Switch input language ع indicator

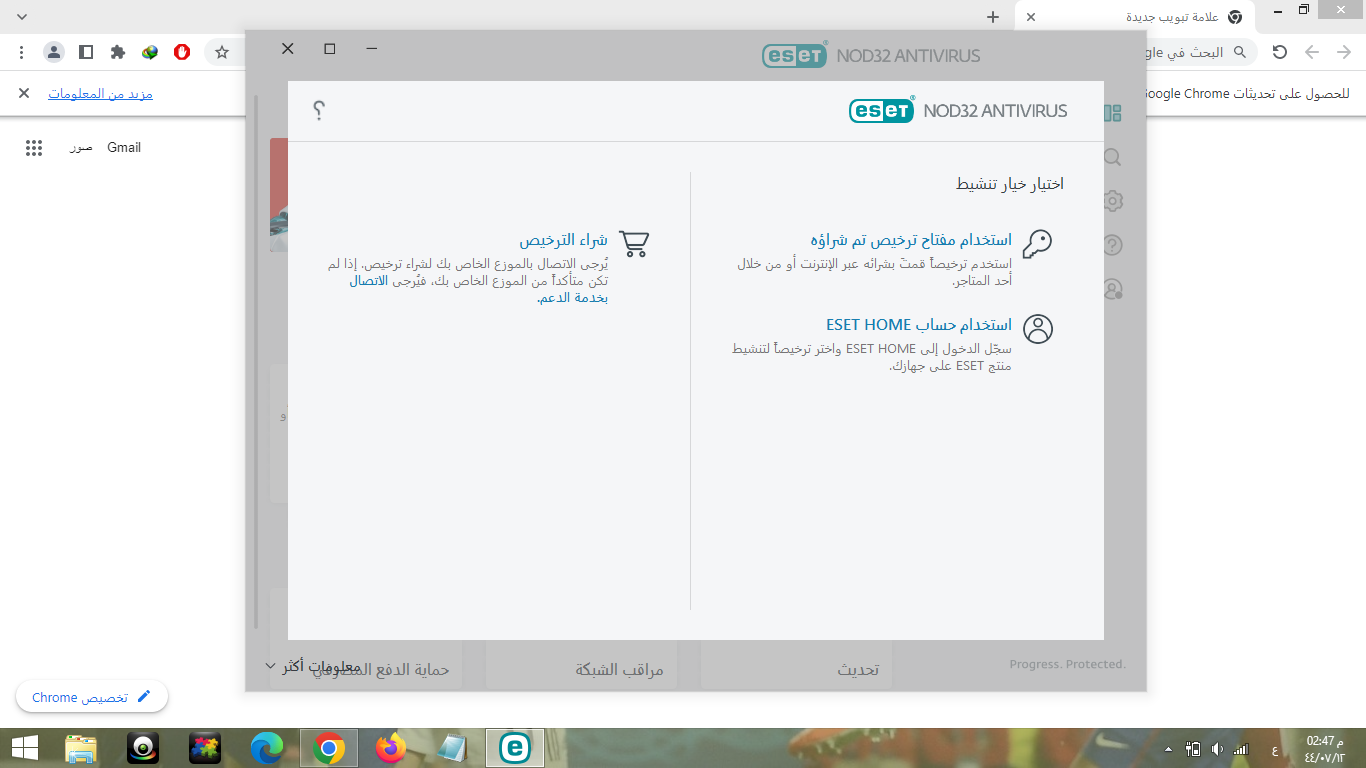1274,749
